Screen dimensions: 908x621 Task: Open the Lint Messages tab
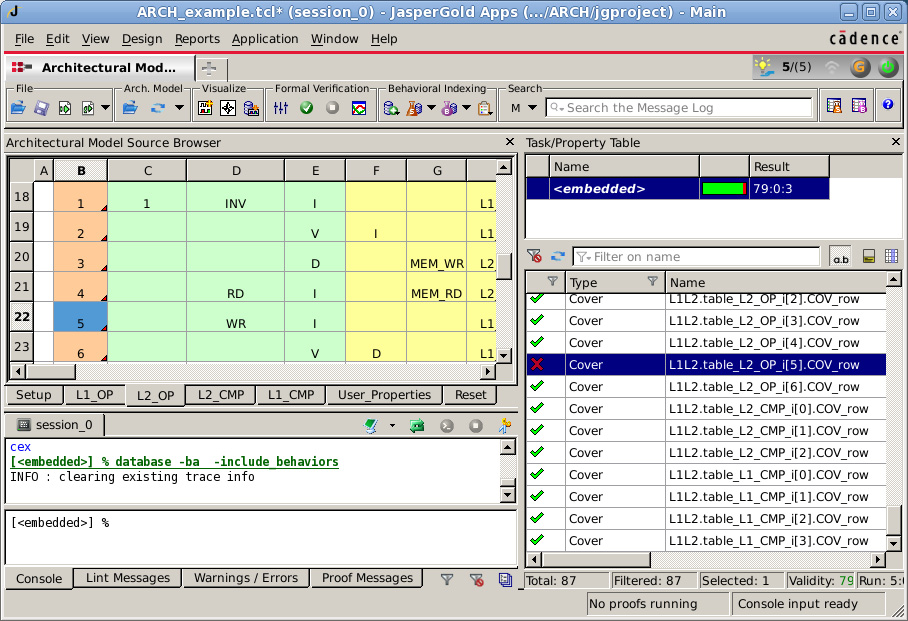128,578
